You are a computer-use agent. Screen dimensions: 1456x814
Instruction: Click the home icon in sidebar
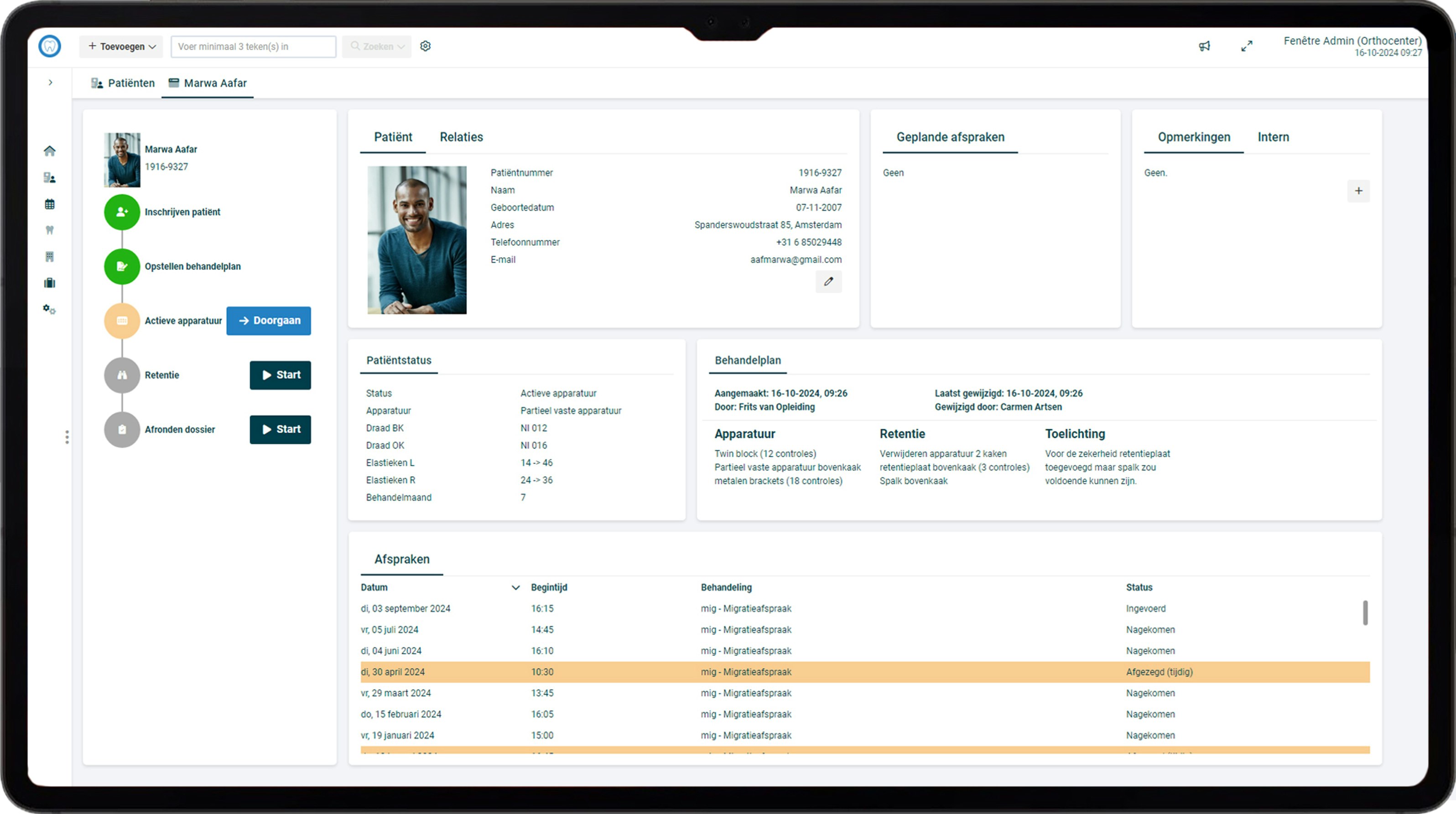[x=50, y=151]
